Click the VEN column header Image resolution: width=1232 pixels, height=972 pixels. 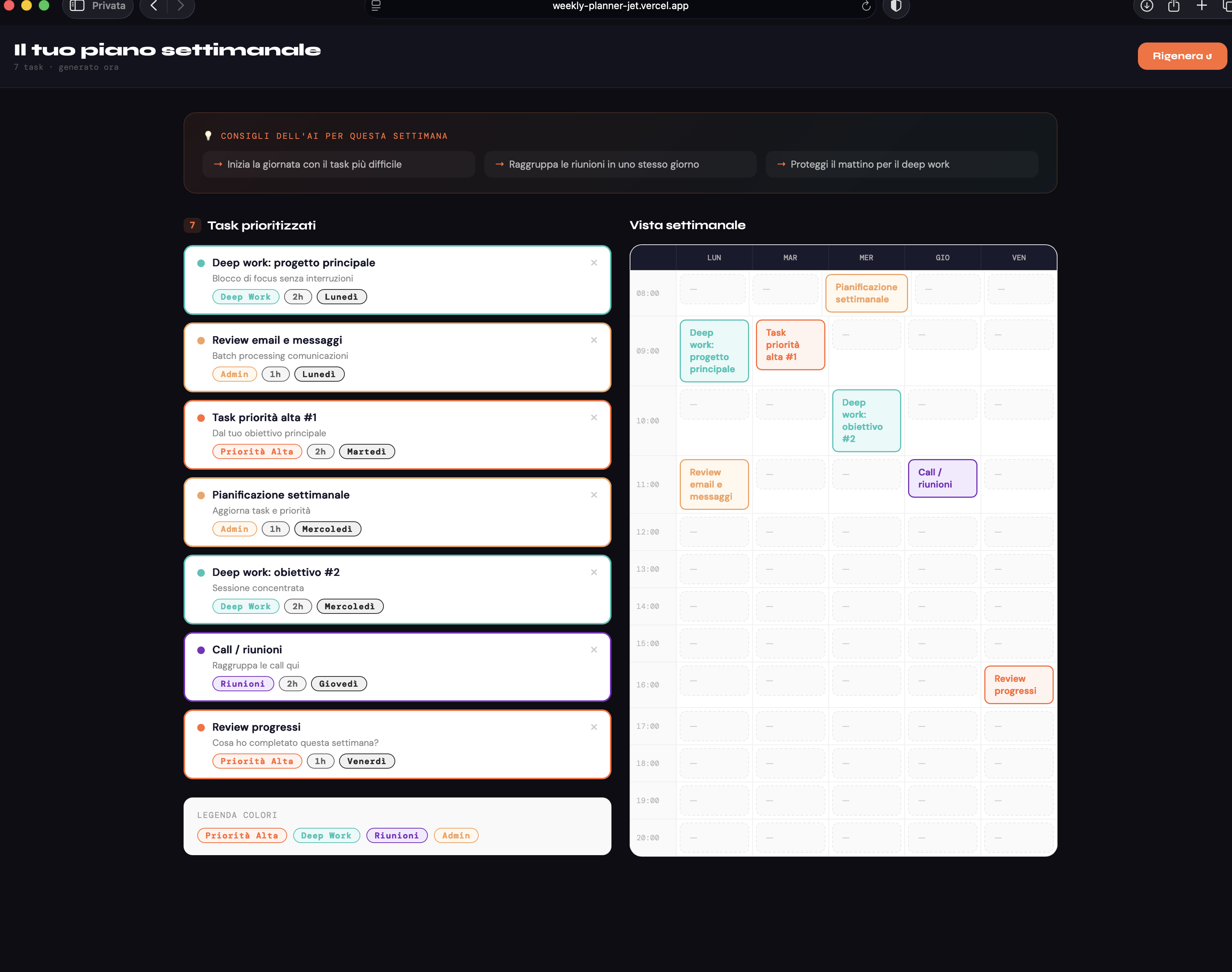tap(1019, 258)
